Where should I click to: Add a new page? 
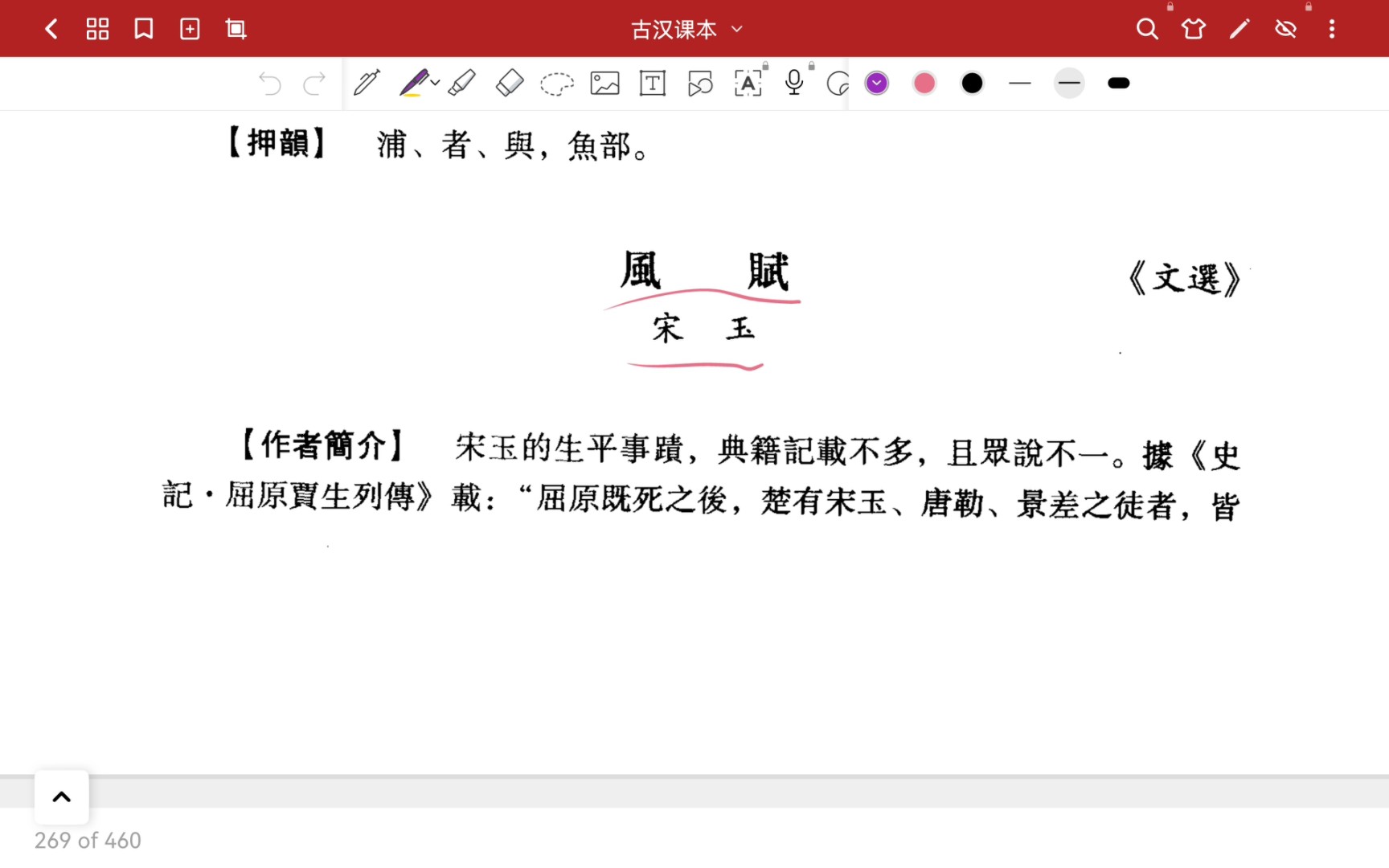(x=190, y=30)
